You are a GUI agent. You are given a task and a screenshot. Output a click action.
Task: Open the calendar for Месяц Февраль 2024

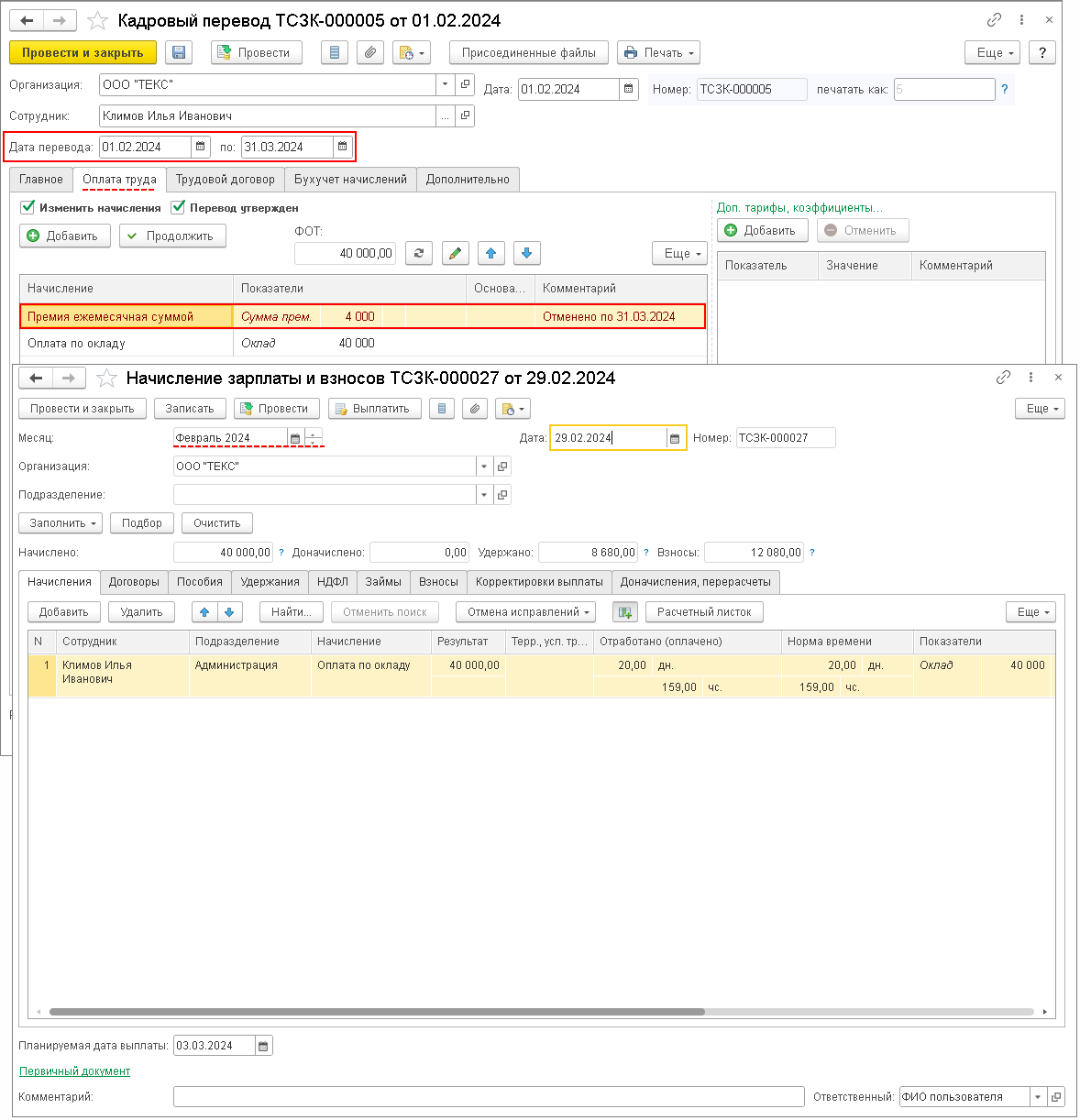click(x=295, y=438)
